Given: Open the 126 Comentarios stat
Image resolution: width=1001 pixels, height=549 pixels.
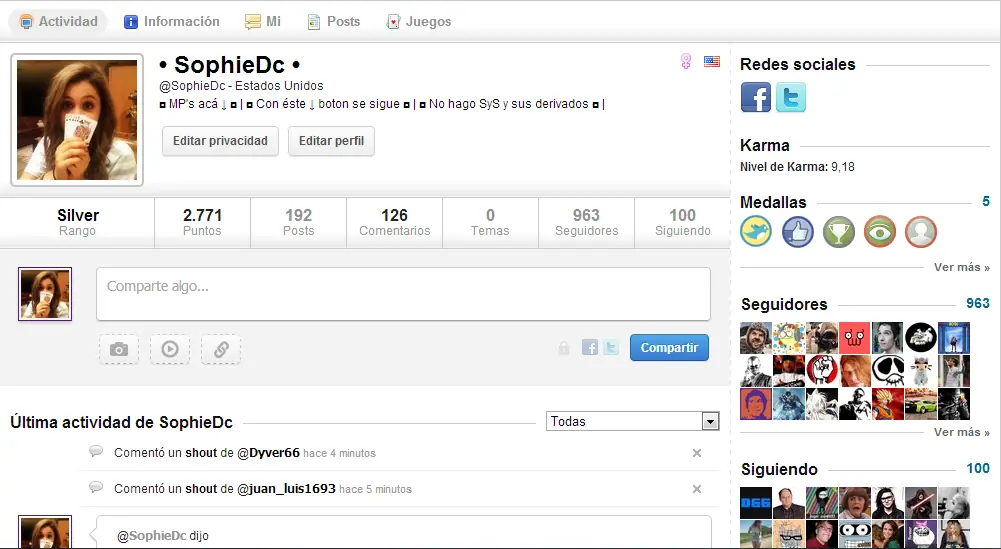Looking at the screenshot, I should [x=395, y=222].
